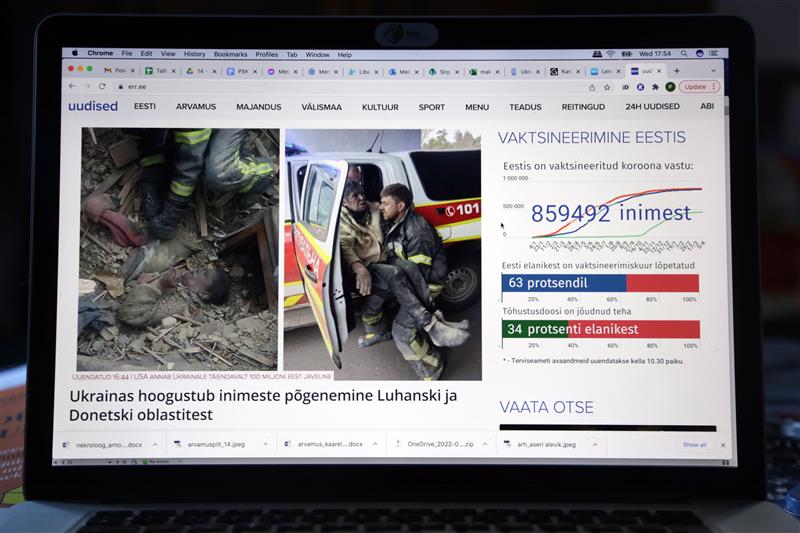The width and height of the screenshot is (800, 533).
Task: Open the Bookmarks menu in the menu bar
Action: [230, 54]
